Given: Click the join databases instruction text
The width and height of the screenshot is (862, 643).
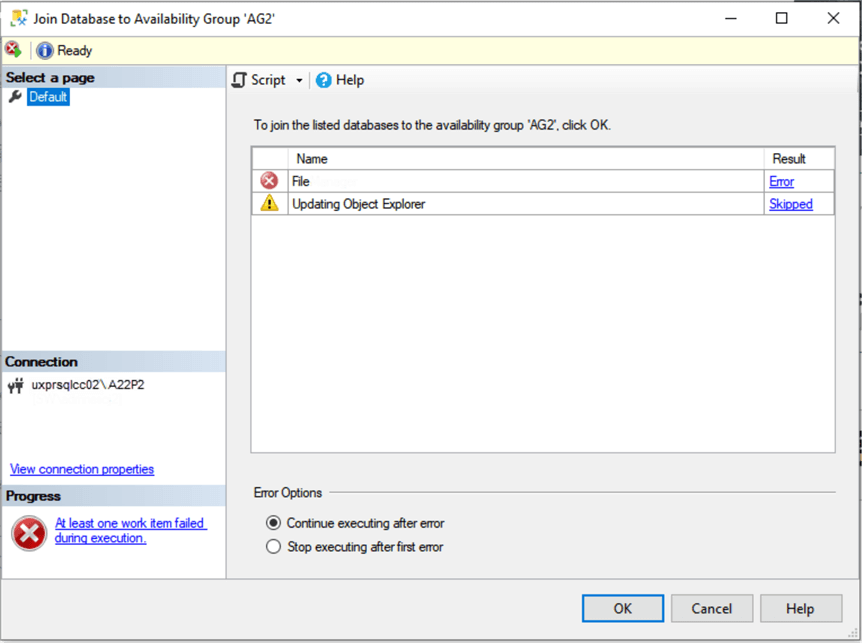Looking at the screenshot, I should coord(432,125).
